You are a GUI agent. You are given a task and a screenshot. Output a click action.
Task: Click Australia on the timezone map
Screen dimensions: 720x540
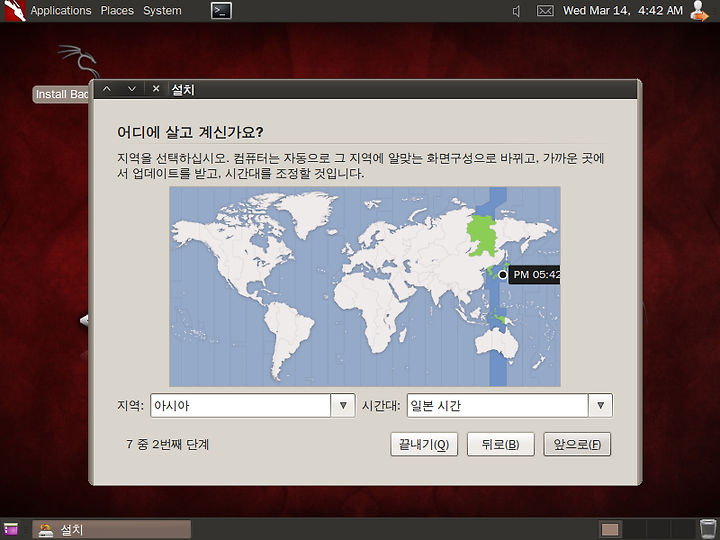[x=497, y=343]
